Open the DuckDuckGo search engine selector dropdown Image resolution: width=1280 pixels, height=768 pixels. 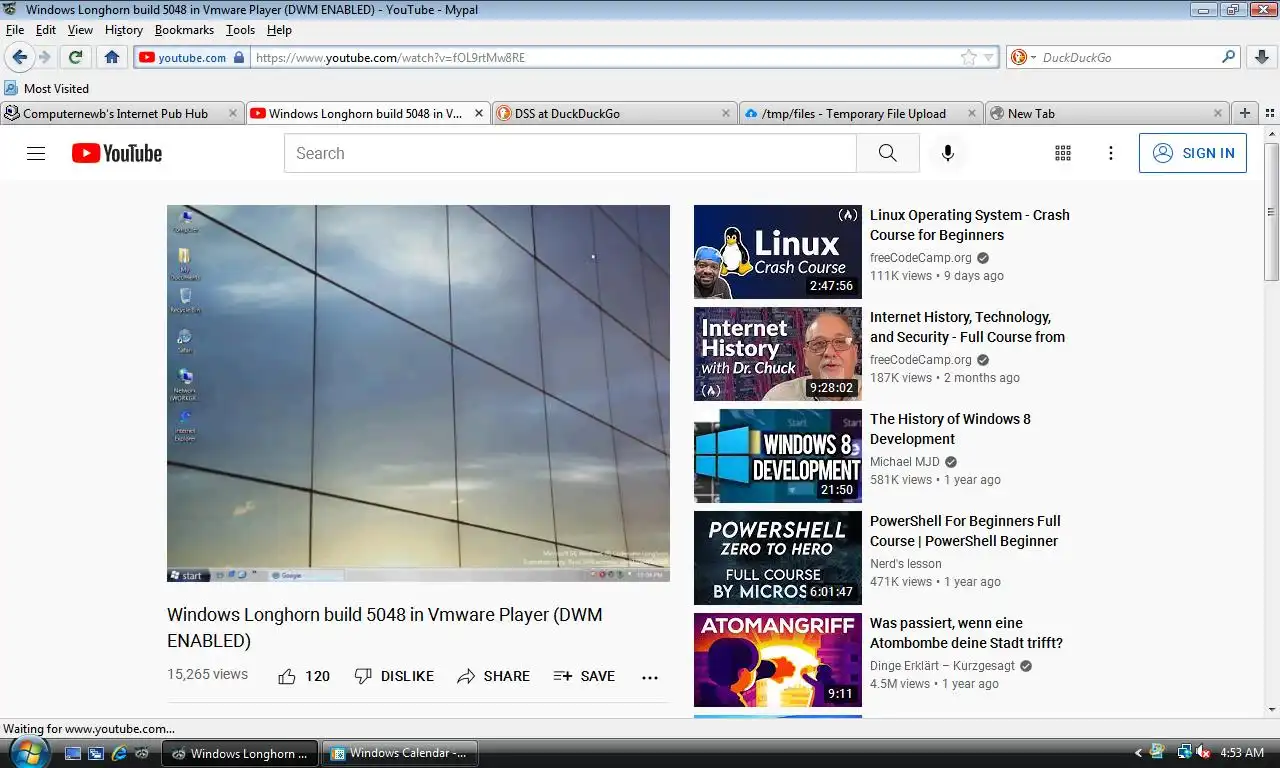(x=1024, y=57)
